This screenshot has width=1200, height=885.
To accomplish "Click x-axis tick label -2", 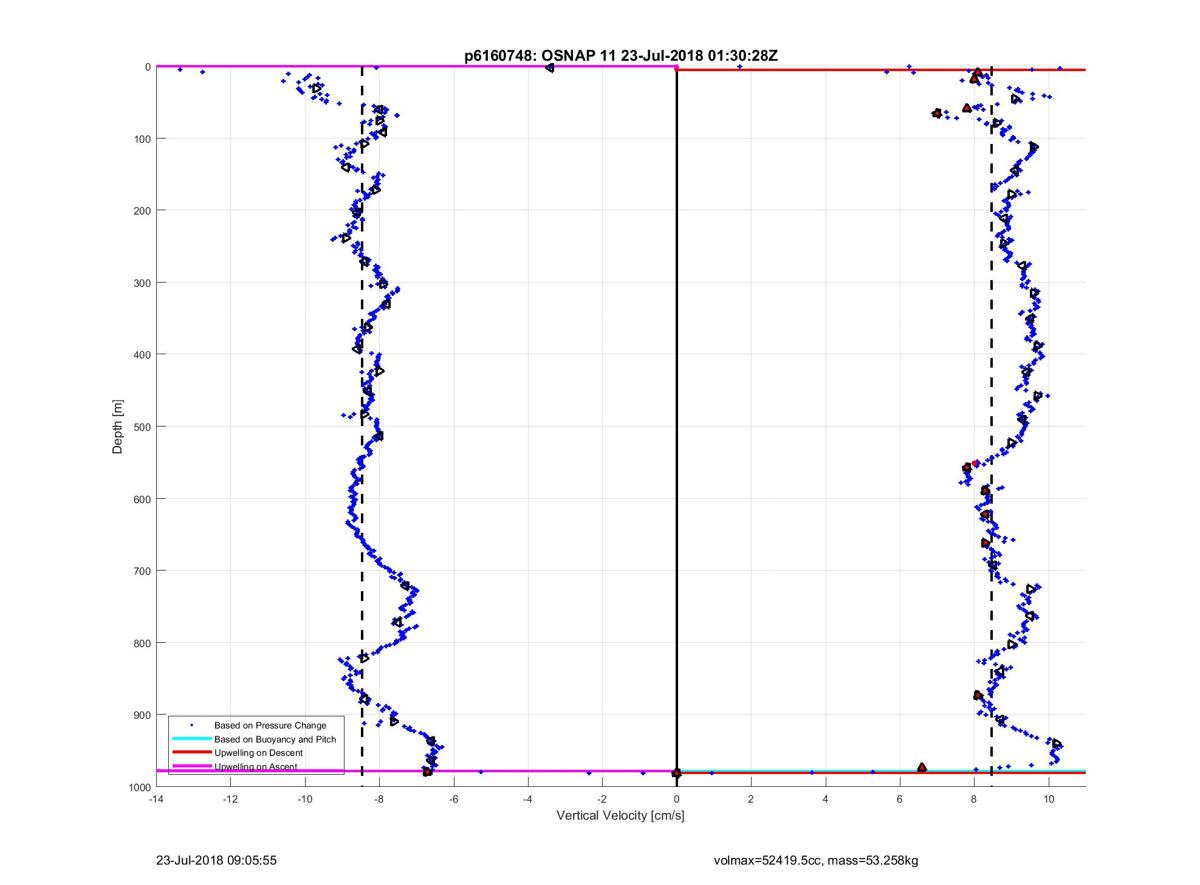I will click(602, 799).
